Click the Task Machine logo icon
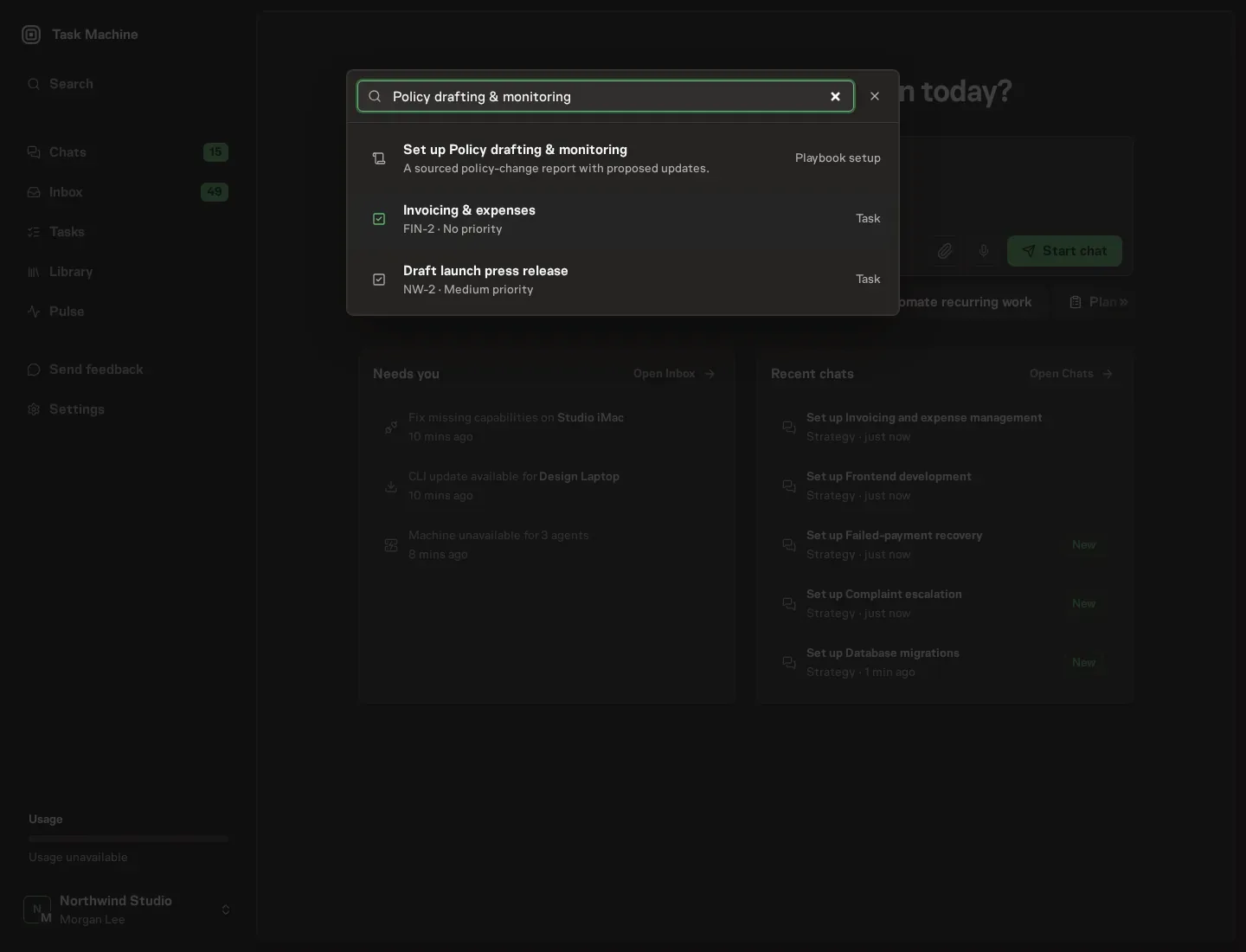1246x952 pixels. 31,35
